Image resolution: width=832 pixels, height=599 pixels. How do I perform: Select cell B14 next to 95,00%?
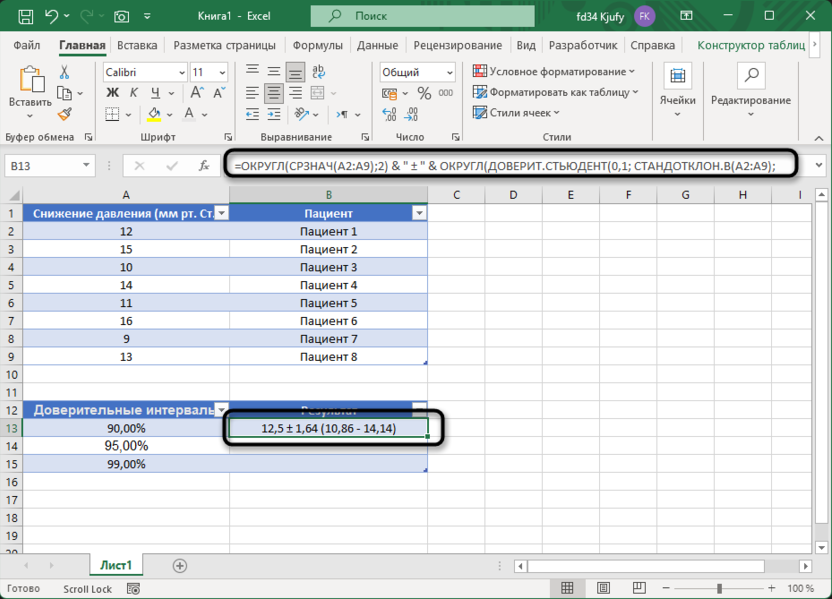click(328, 446)
